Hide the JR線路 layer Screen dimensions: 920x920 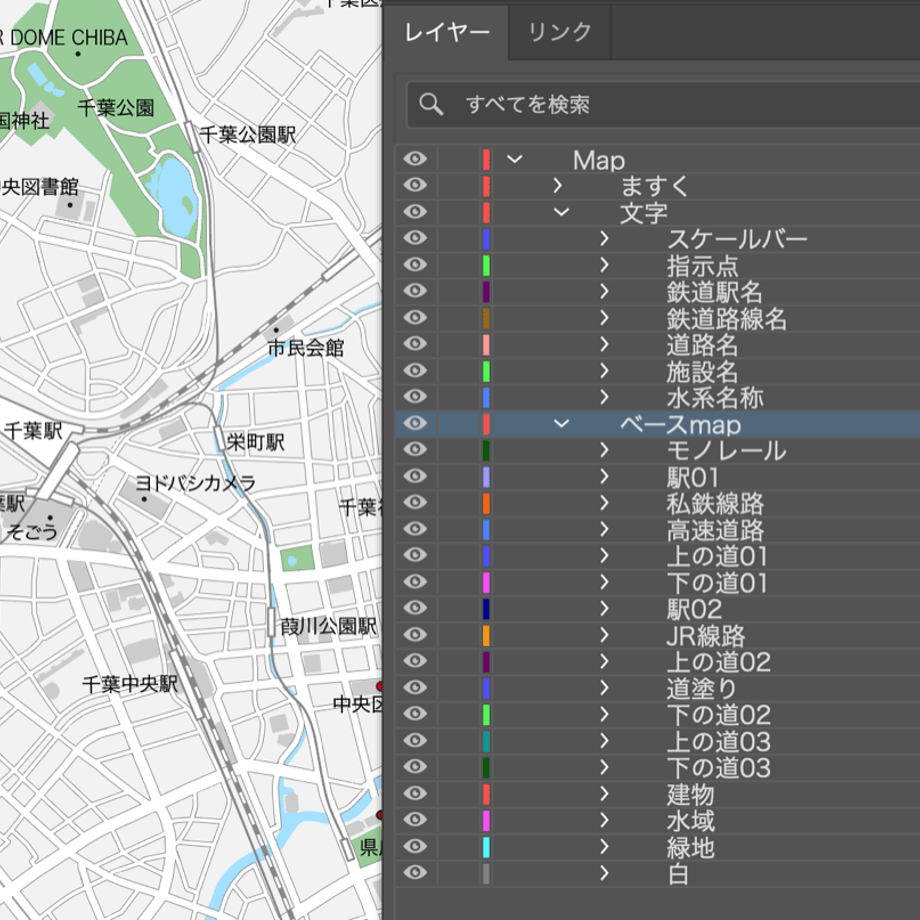415,634
